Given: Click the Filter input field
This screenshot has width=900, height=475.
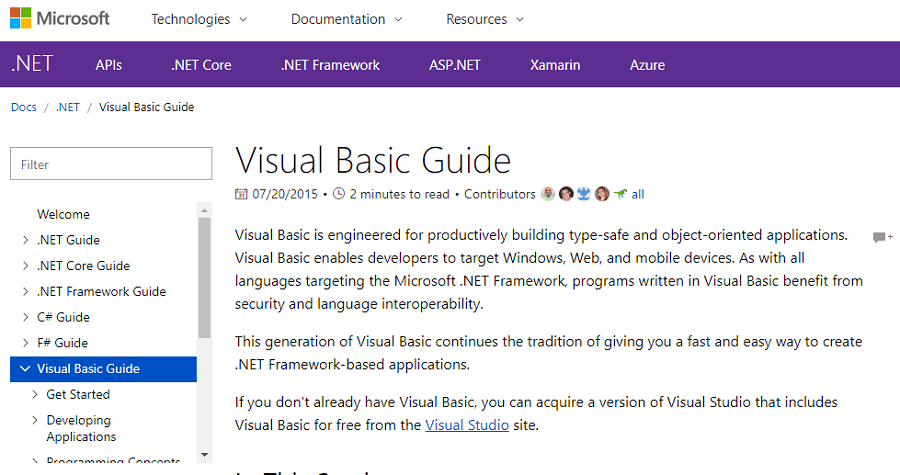Looking at the screenshot, I should [x=111, y=163].
